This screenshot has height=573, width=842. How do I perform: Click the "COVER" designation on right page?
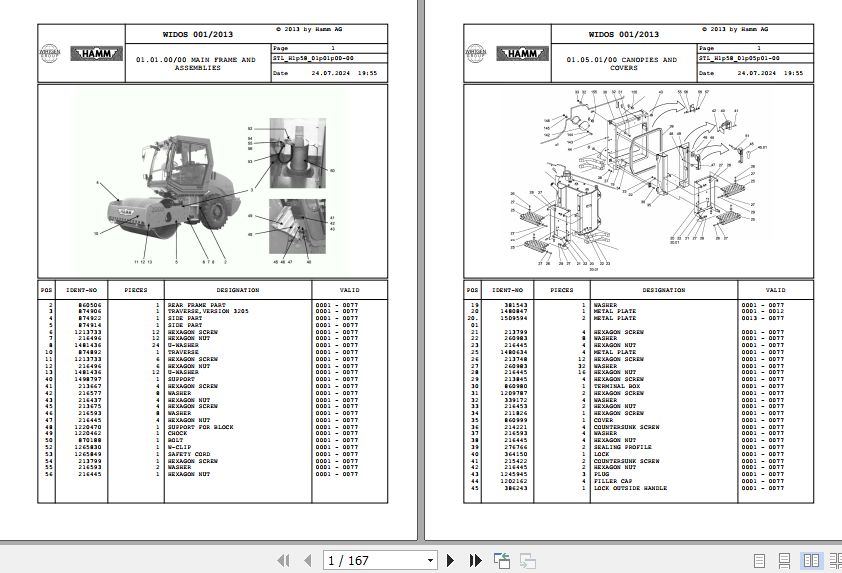[603, 420]
